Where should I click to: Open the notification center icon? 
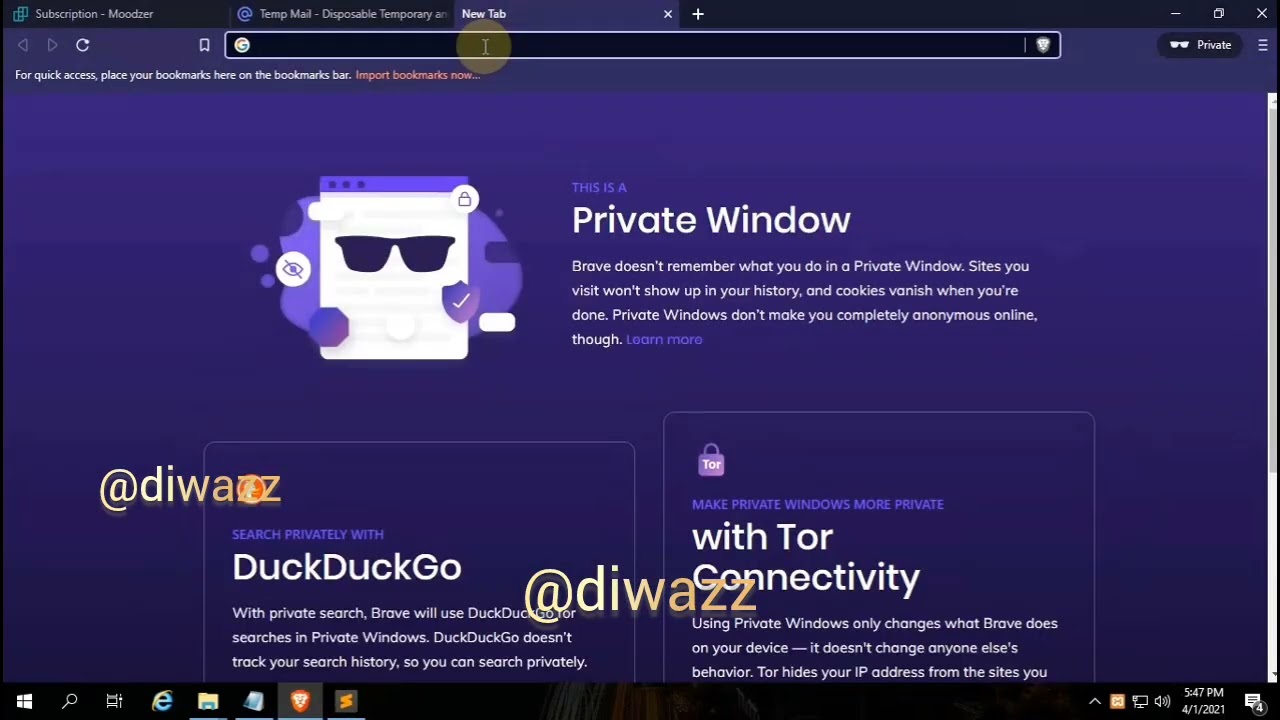pos(1254,701)
